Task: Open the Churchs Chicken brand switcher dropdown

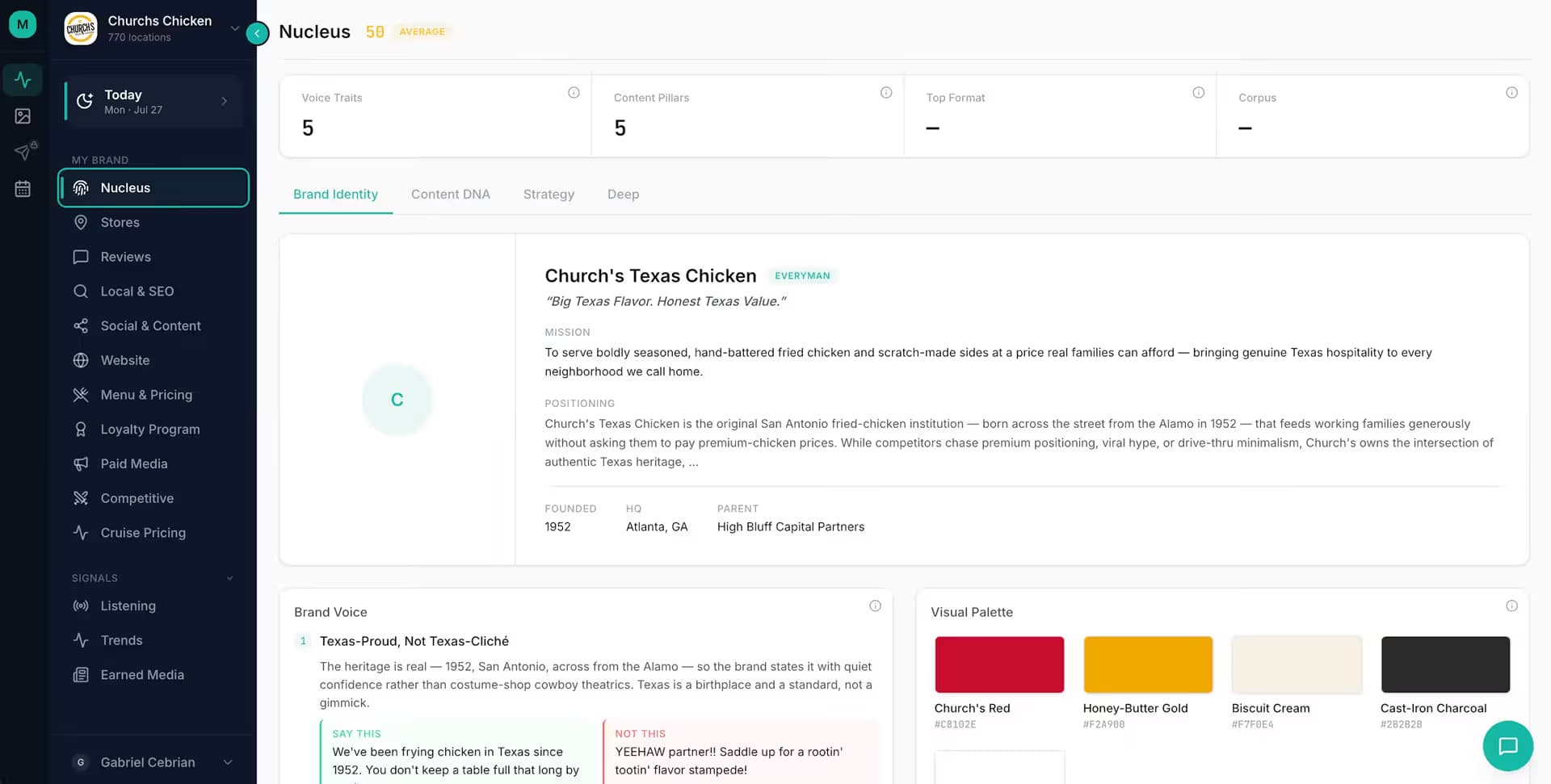Action: click(234, 28)
